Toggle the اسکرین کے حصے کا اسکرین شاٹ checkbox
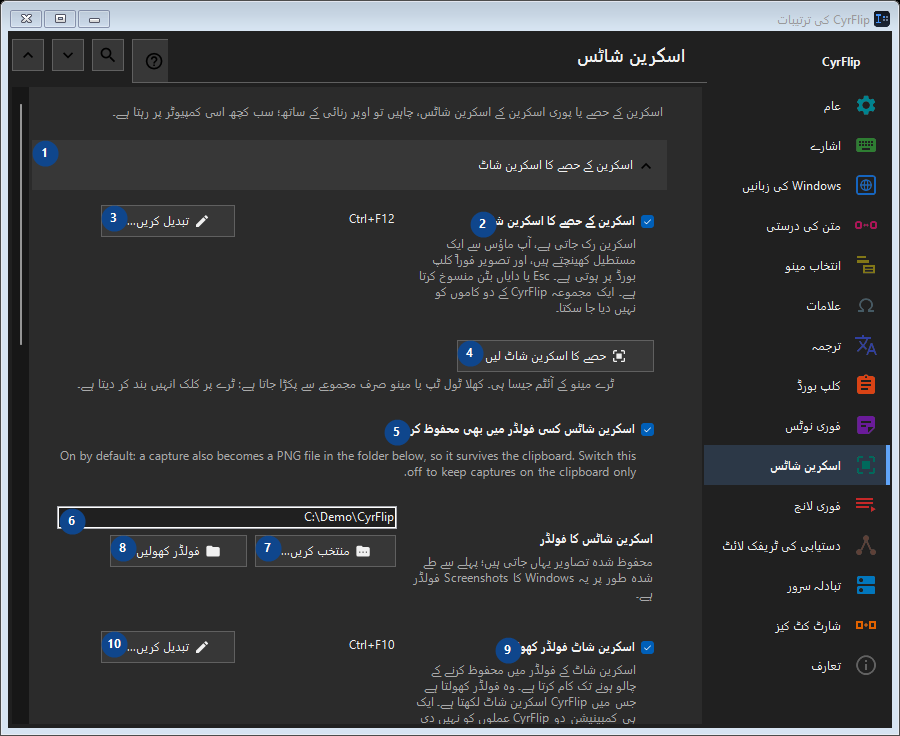Screen dimensions: 900x736 (x=647, y=222)
